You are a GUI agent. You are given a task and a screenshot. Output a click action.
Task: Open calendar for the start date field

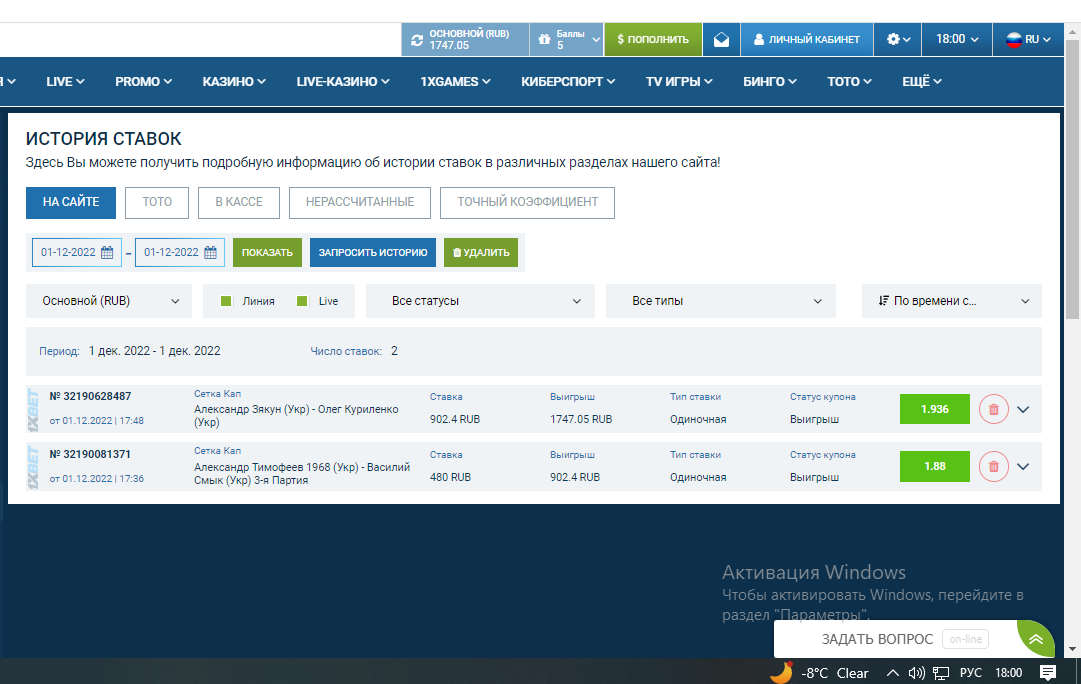tap(107, 253)
